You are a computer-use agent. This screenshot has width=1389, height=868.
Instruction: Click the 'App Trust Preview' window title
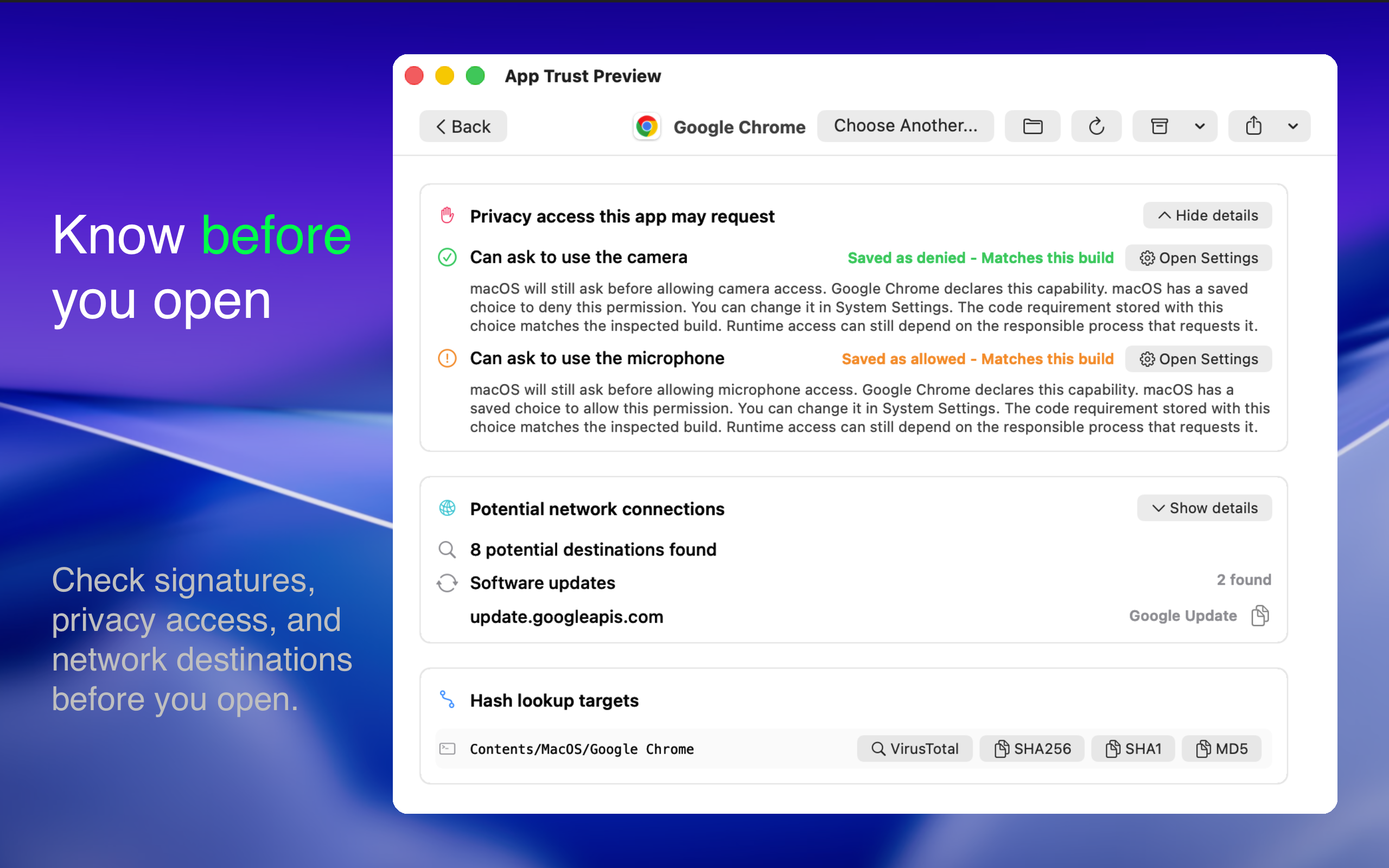click(583, 76)
